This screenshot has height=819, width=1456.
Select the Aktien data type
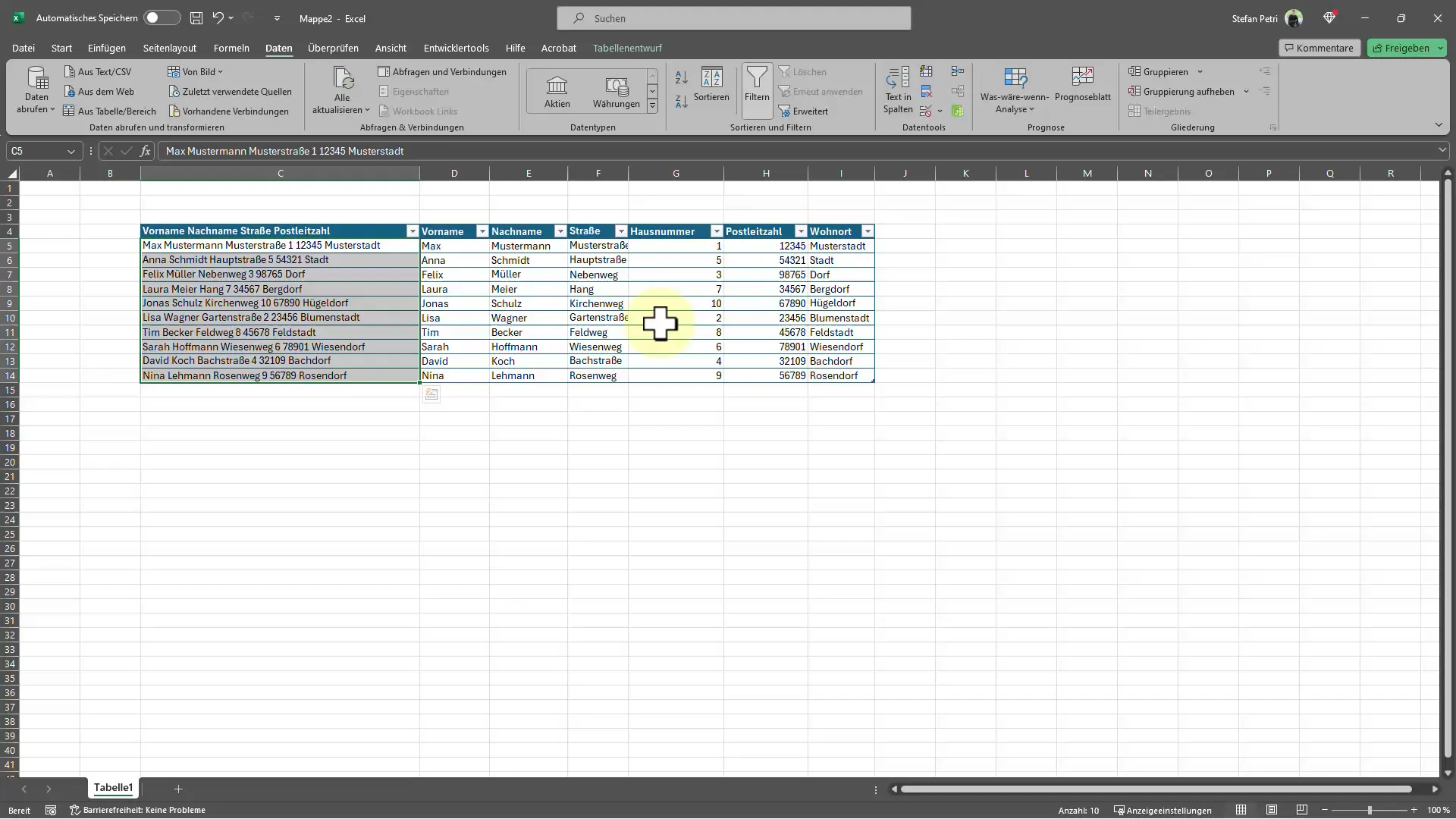pyautogui.click(x=557, y=91)
